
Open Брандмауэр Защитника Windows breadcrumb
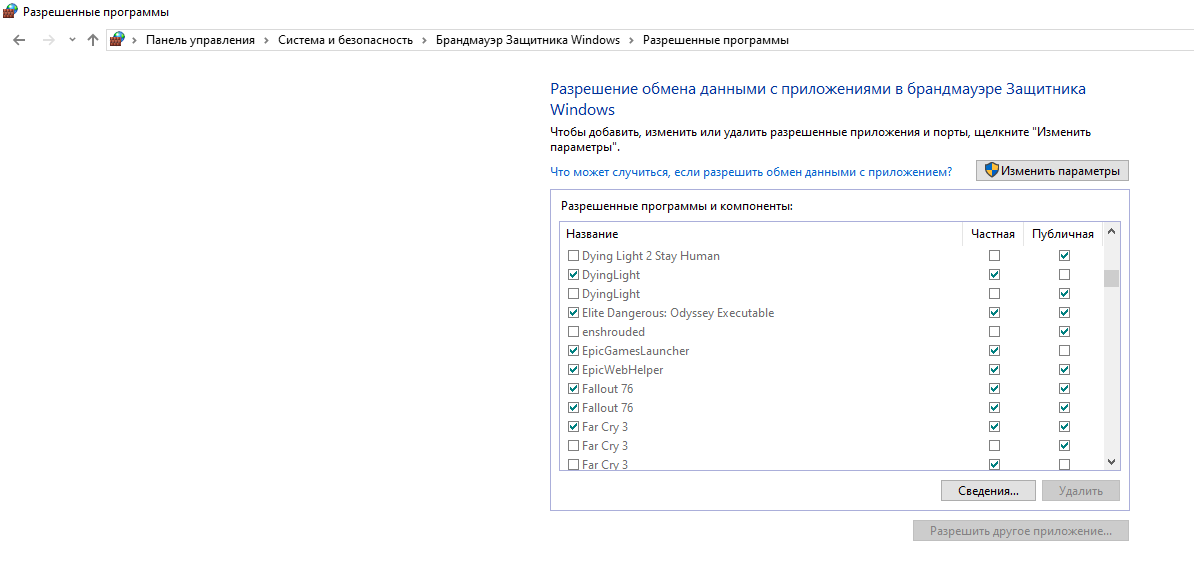tap(528, 40)
